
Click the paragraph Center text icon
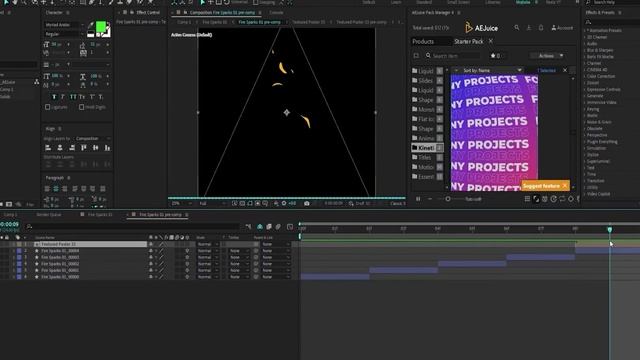(56, 189)
